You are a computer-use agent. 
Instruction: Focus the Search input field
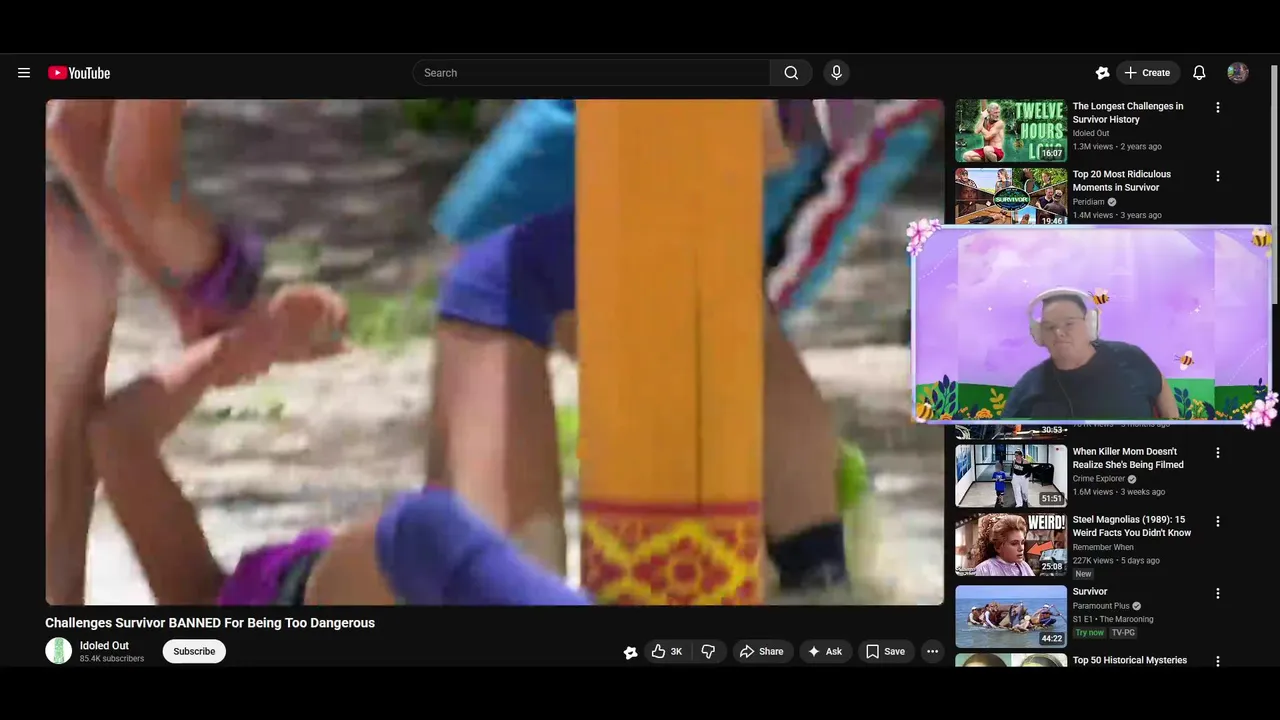[592, 73]
